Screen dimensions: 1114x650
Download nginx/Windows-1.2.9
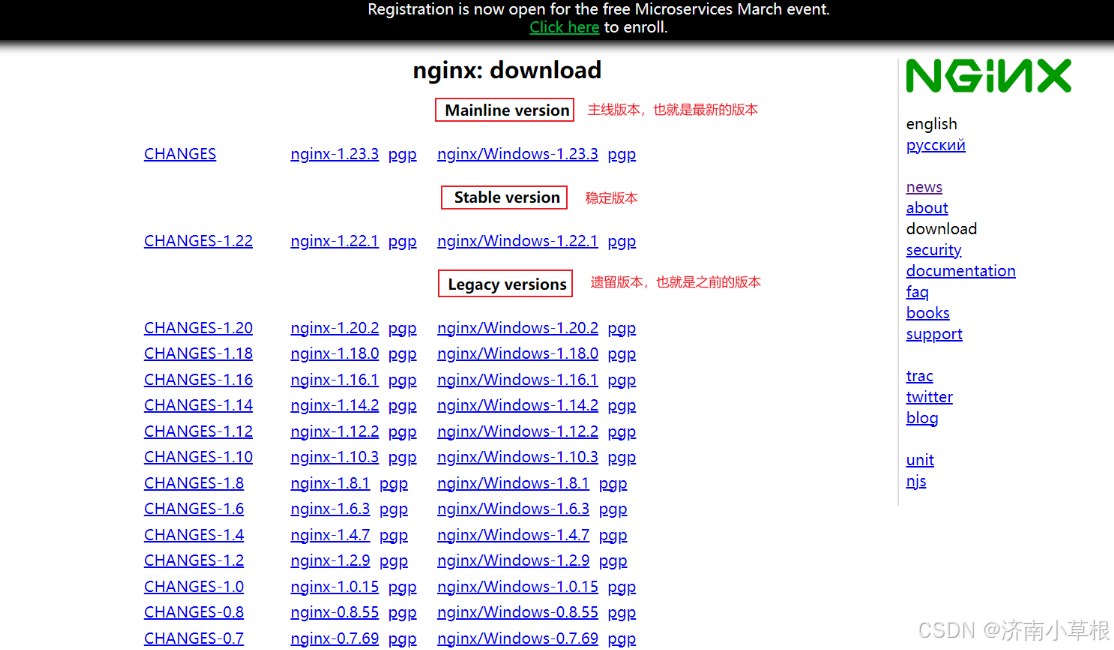(x=513, y=561)
